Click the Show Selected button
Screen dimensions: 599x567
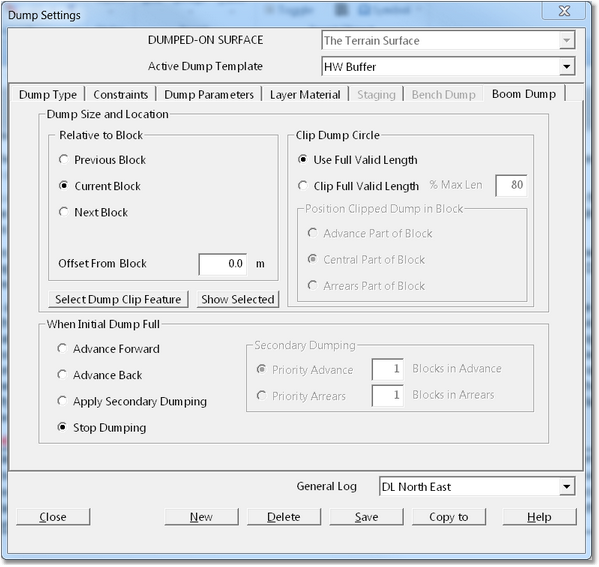coord(238,299)
